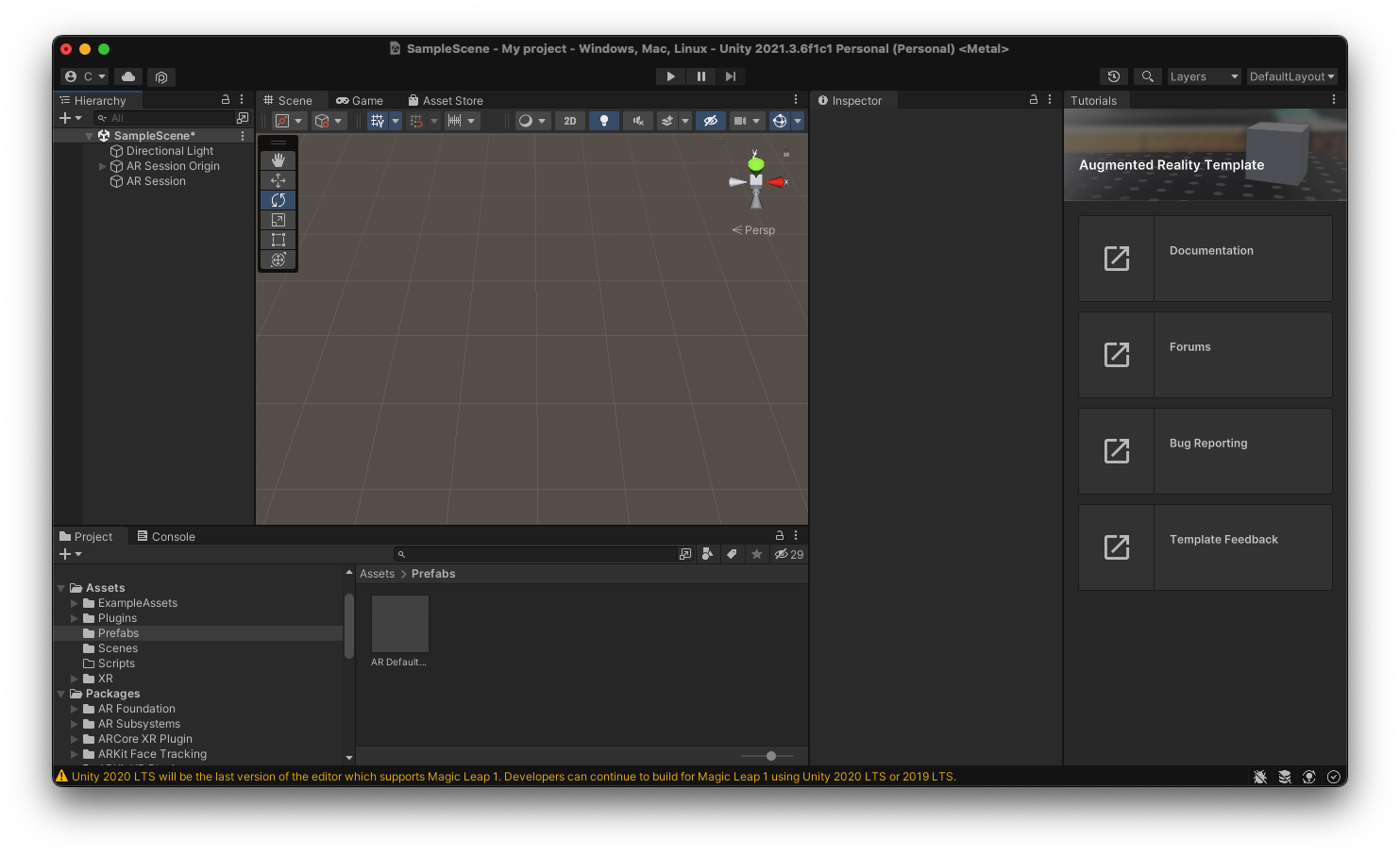Viewport: 1400px width, 856px height.
Task: Click the Assets breadcrumb
Action: tap(377, 574)
